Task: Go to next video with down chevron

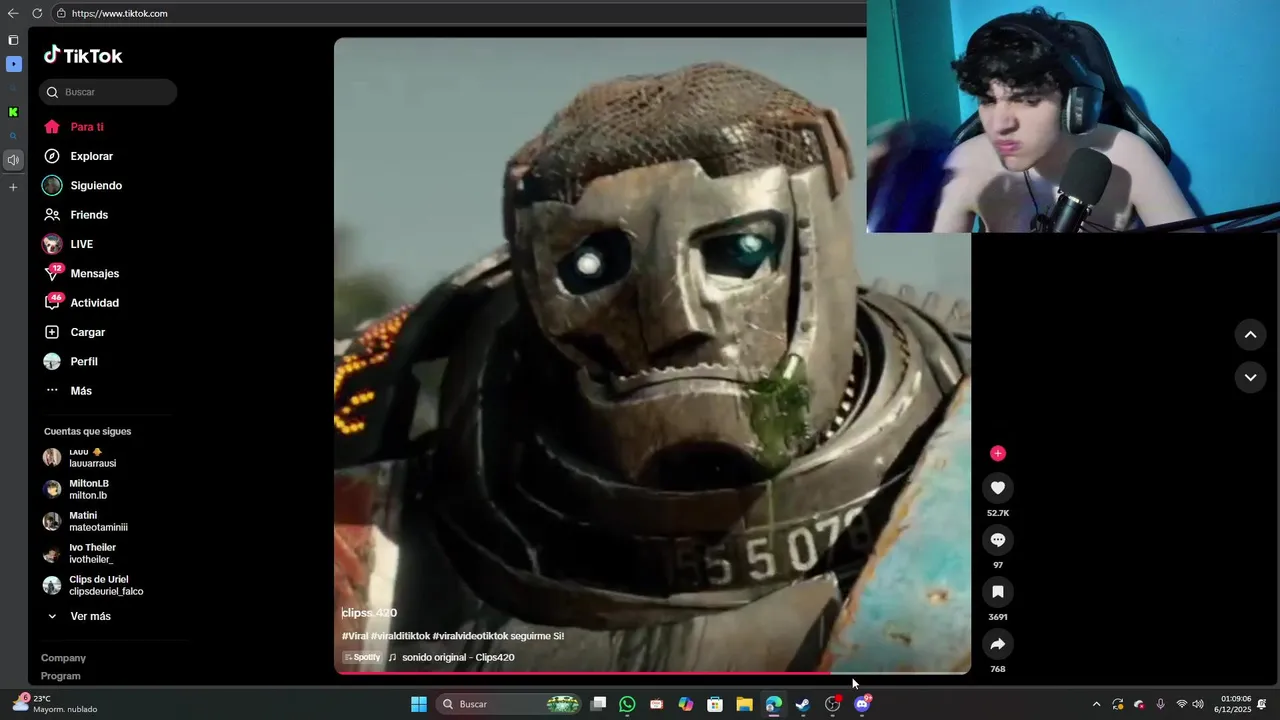Action: [x=1250, y=377]
